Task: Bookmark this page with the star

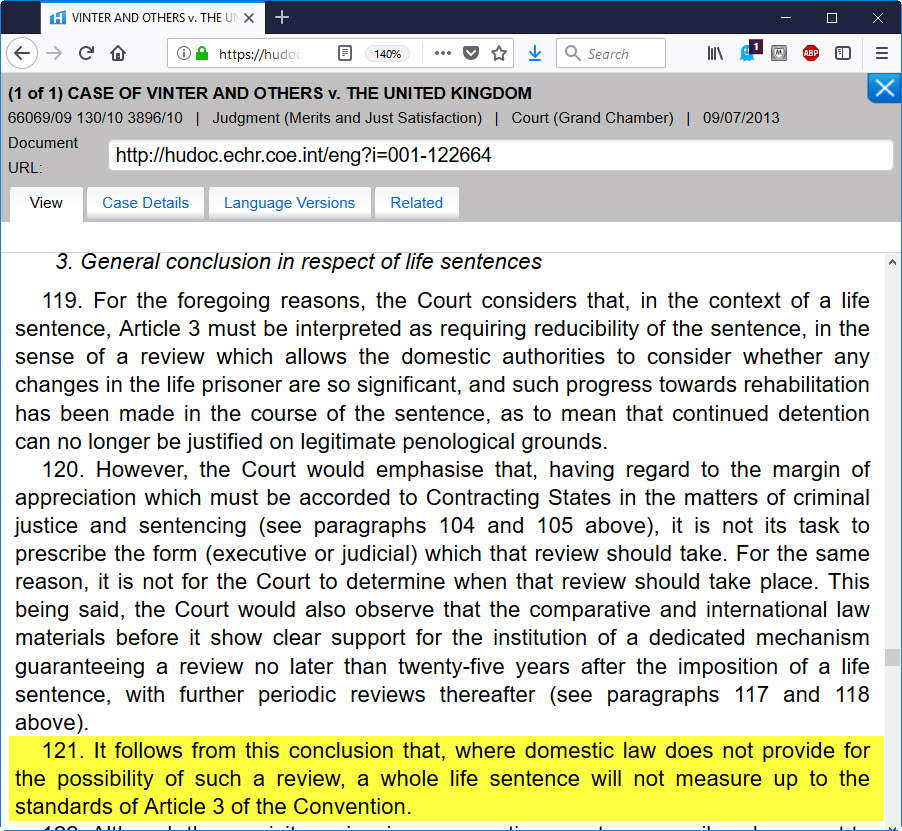Action: click(499, 53)
